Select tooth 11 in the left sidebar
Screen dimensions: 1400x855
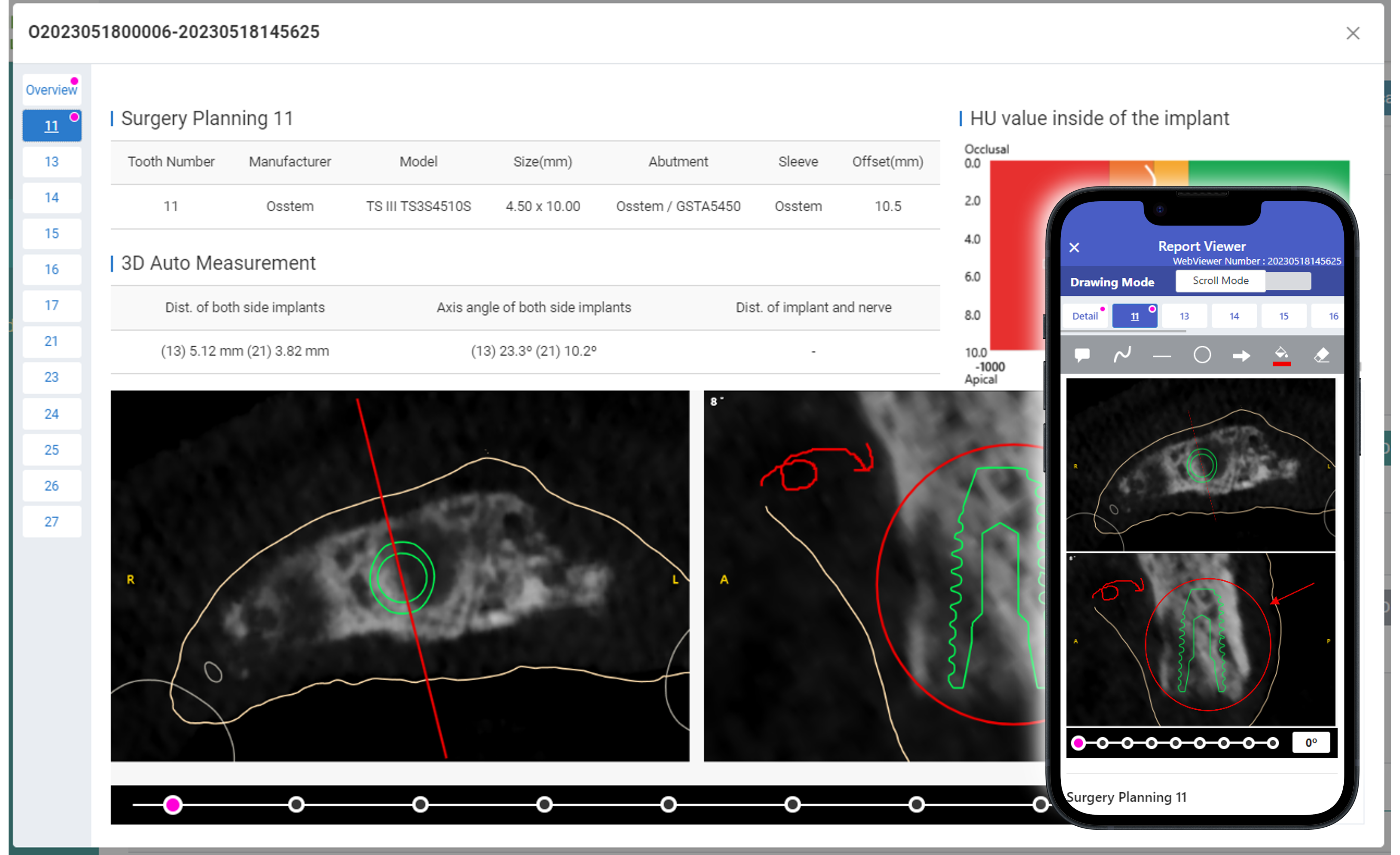[51, 126]
